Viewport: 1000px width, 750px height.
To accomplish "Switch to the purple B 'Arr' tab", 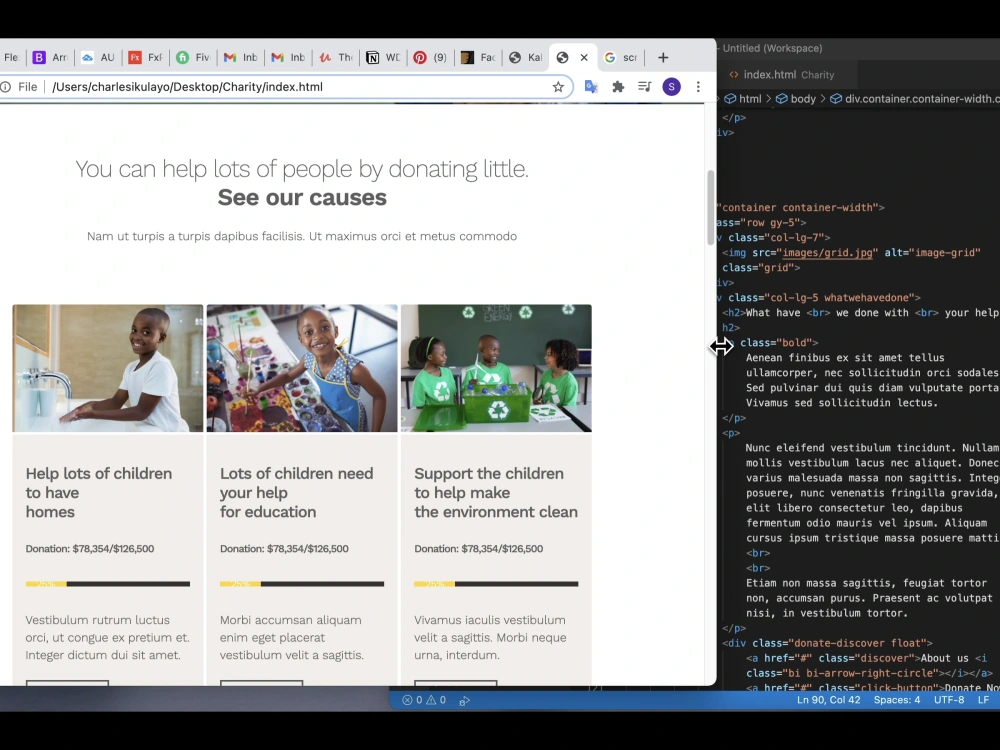I will 52,57.
